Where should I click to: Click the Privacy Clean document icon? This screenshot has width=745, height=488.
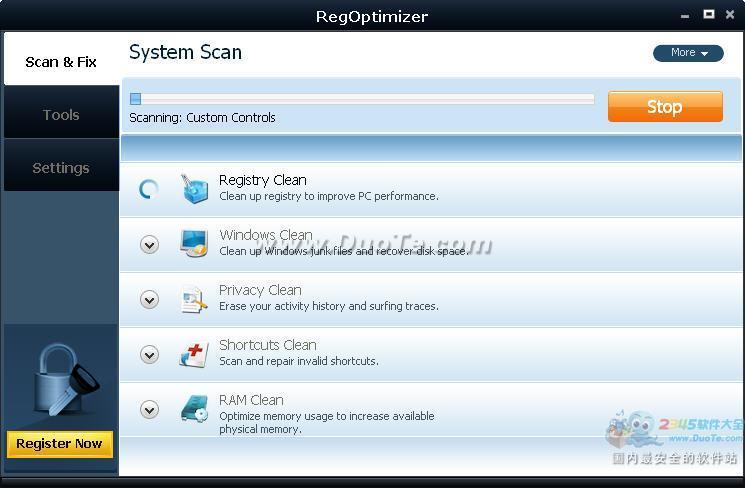coord(194,299)
